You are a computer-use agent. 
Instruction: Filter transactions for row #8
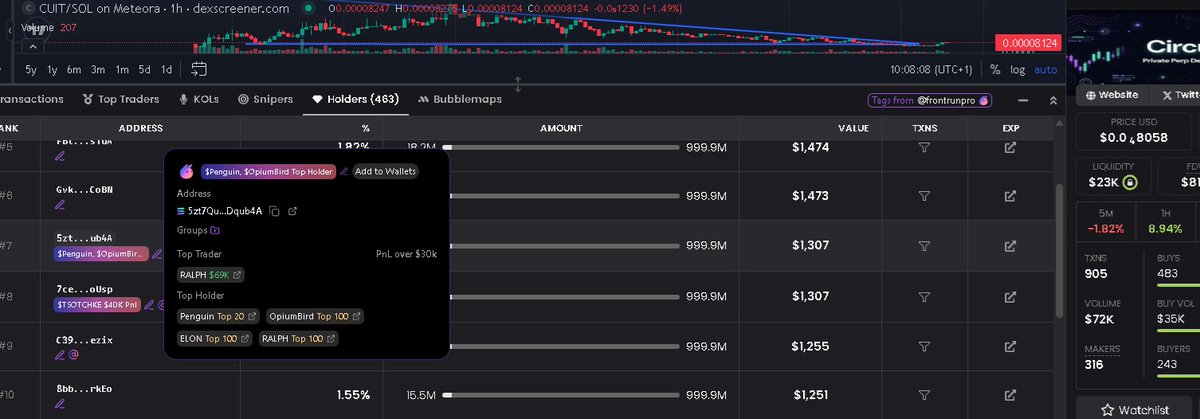coord(923,296)
